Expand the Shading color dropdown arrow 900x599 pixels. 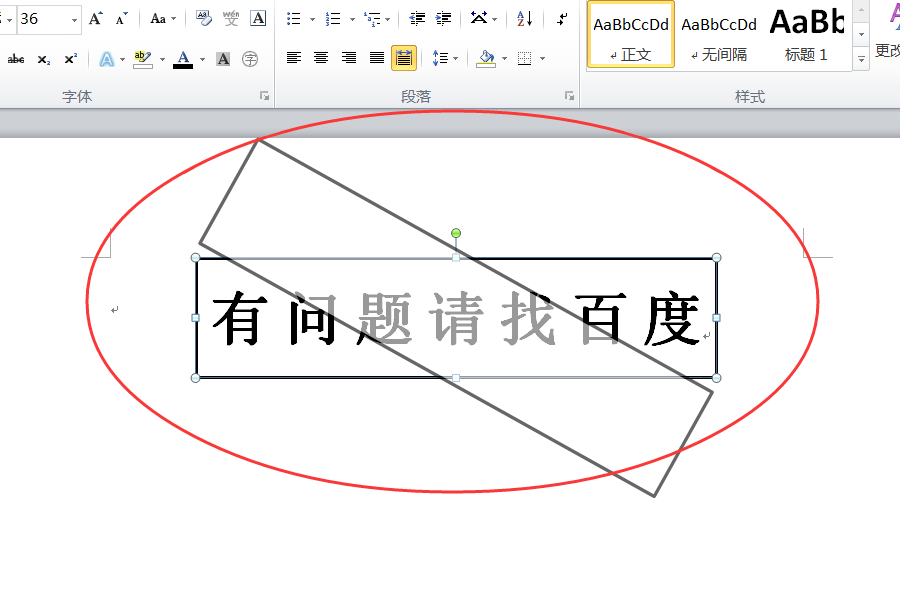[x=505, y=59]
